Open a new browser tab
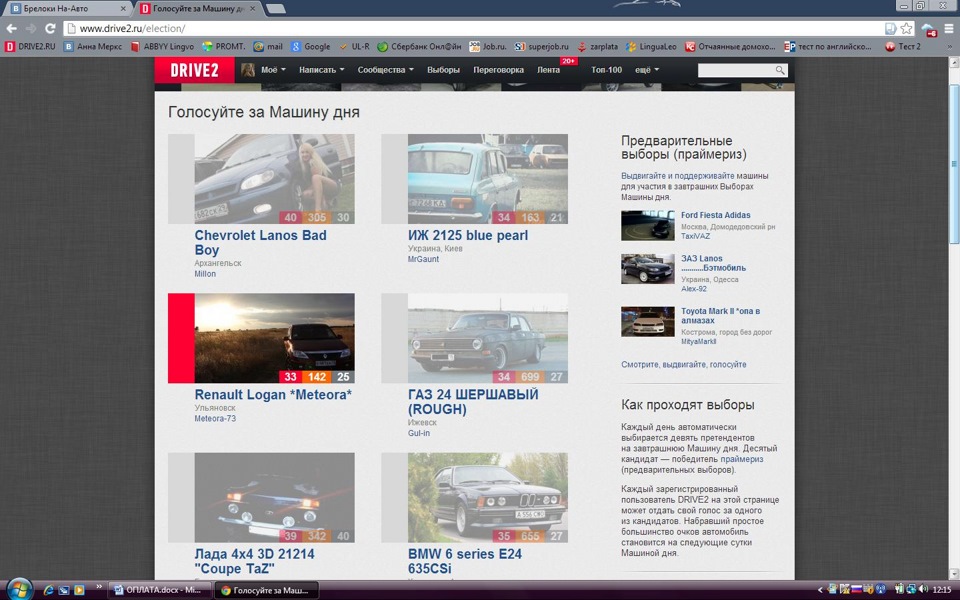The width and height of the screenshot is (960, 600). click(x=276, y=9)
